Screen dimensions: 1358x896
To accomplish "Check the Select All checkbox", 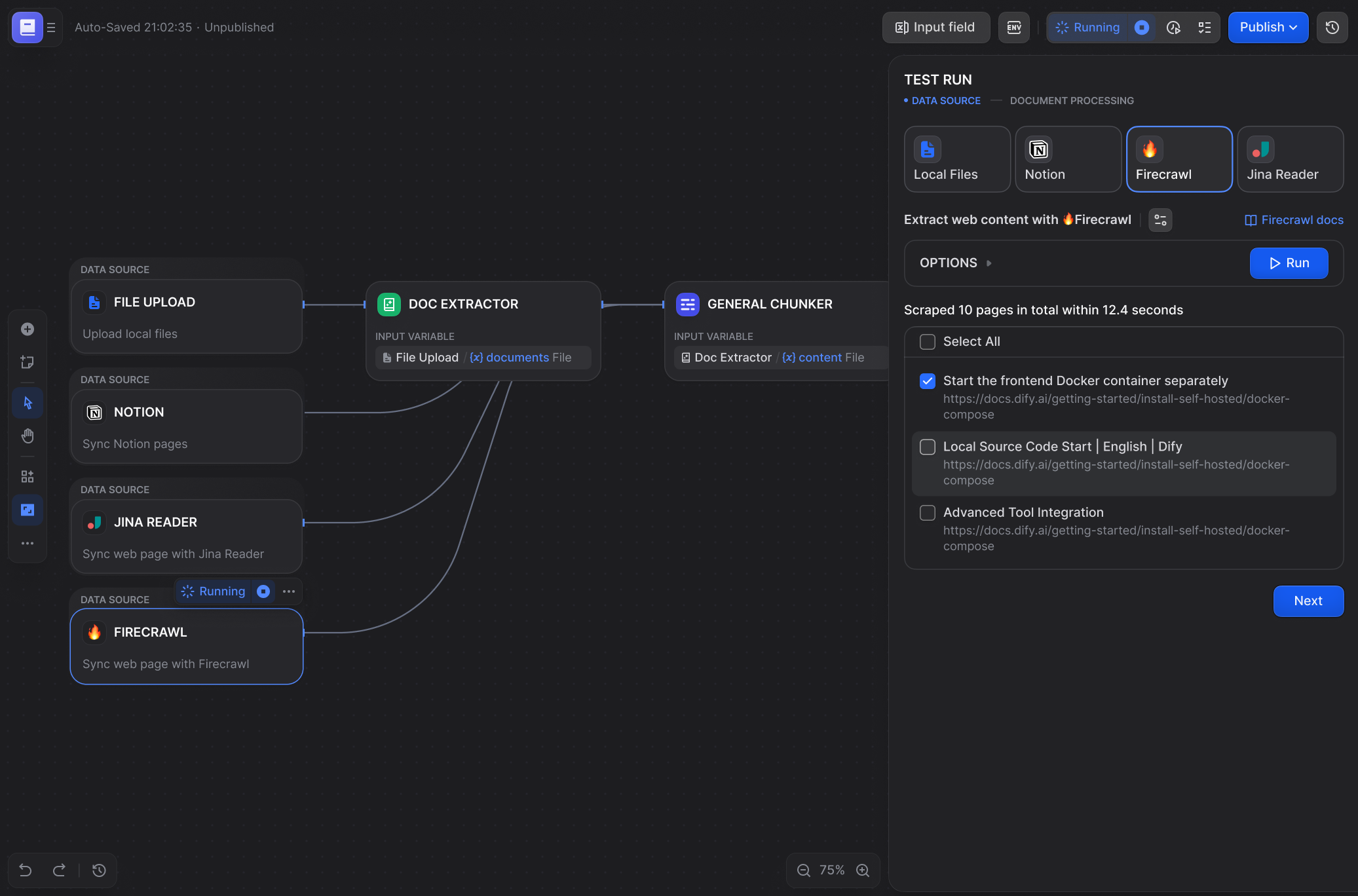I will click(x=928, y=342).
